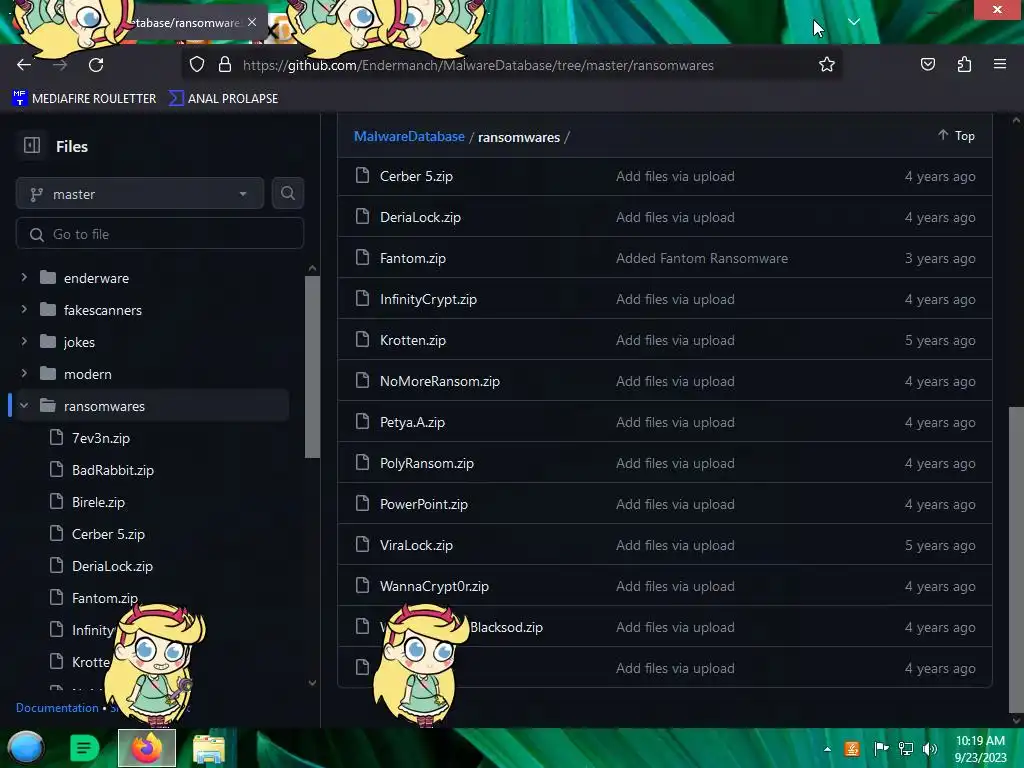1024x768 pixels.
Task: Click the padlock site info icon
Action: (225, 65)
